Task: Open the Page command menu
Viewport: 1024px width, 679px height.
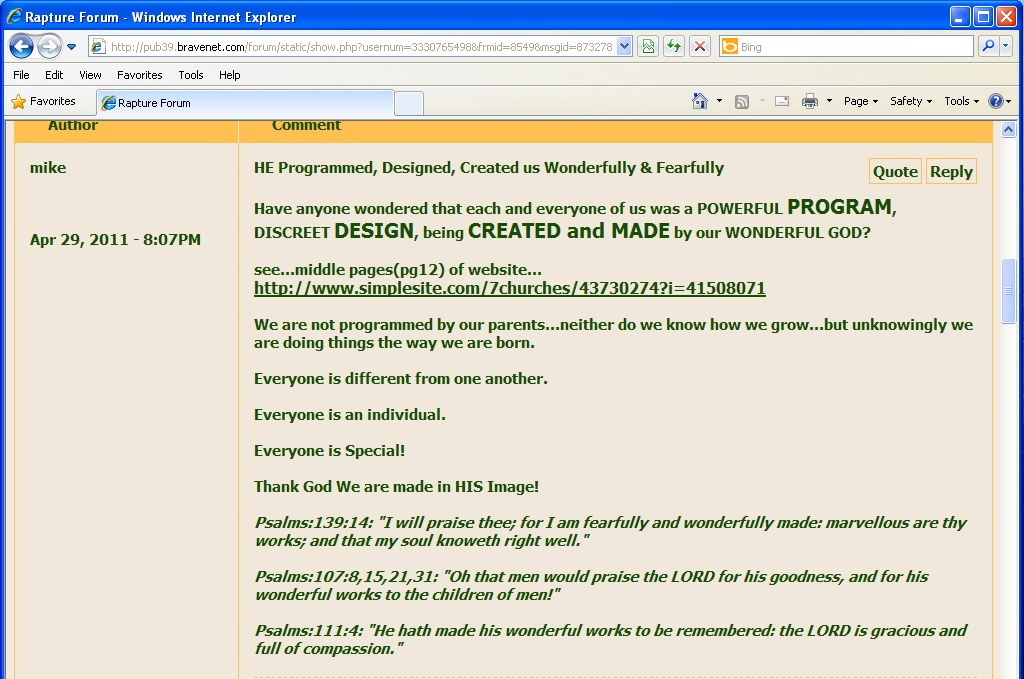Action: (861, 101)
